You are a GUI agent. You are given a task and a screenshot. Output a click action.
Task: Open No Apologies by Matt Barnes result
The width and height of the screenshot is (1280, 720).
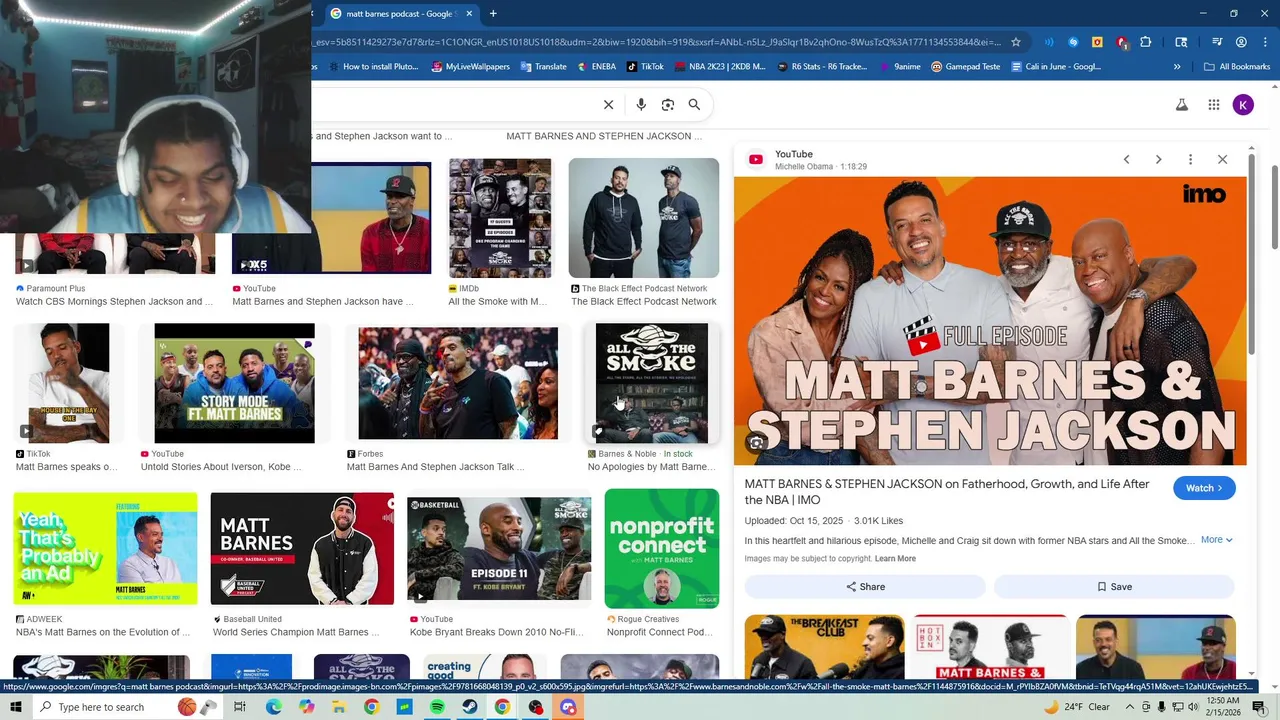pyautogui.click(x=651, y=467)
